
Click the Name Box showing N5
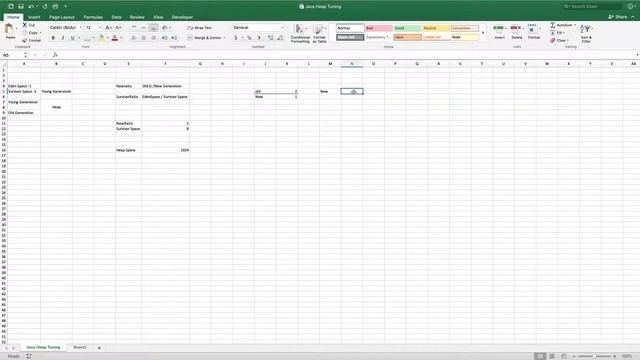point(12,55)
